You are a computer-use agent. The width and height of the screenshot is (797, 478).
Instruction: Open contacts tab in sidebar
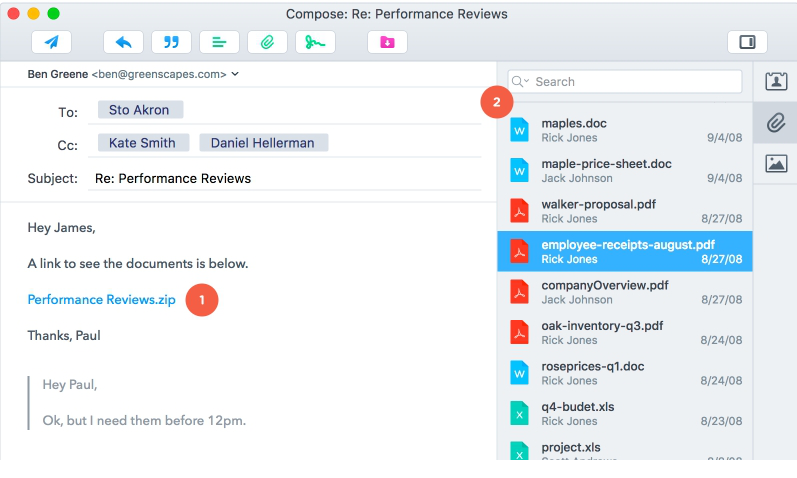(776, 81)
